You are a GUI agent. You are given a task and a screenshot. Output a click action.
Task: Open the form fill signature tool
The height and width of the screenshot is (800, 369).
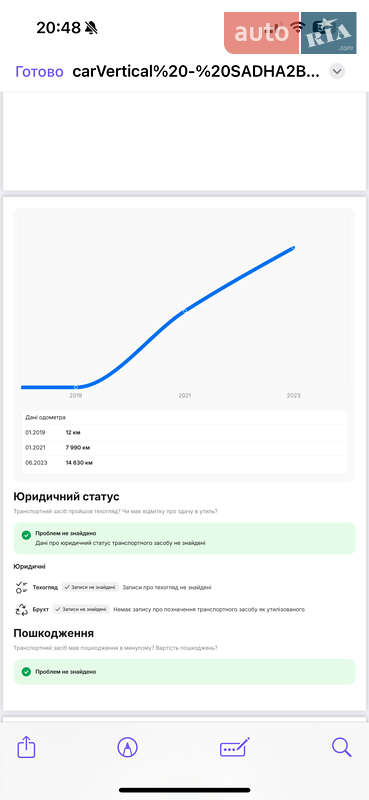click(235, 747)
